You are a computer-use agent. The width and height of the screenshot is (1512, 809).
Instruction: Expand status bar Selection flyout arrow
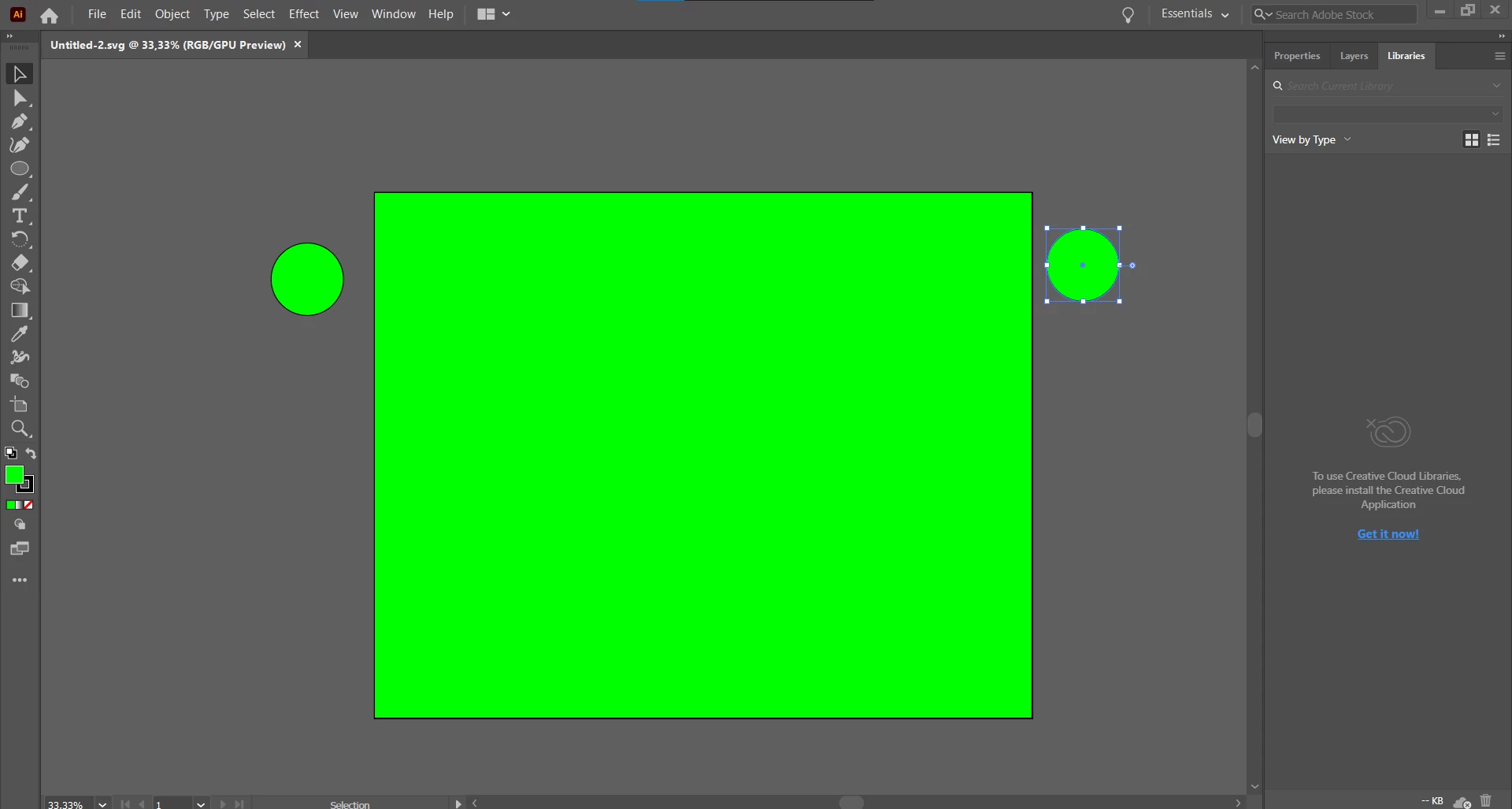tap(458, 803)
